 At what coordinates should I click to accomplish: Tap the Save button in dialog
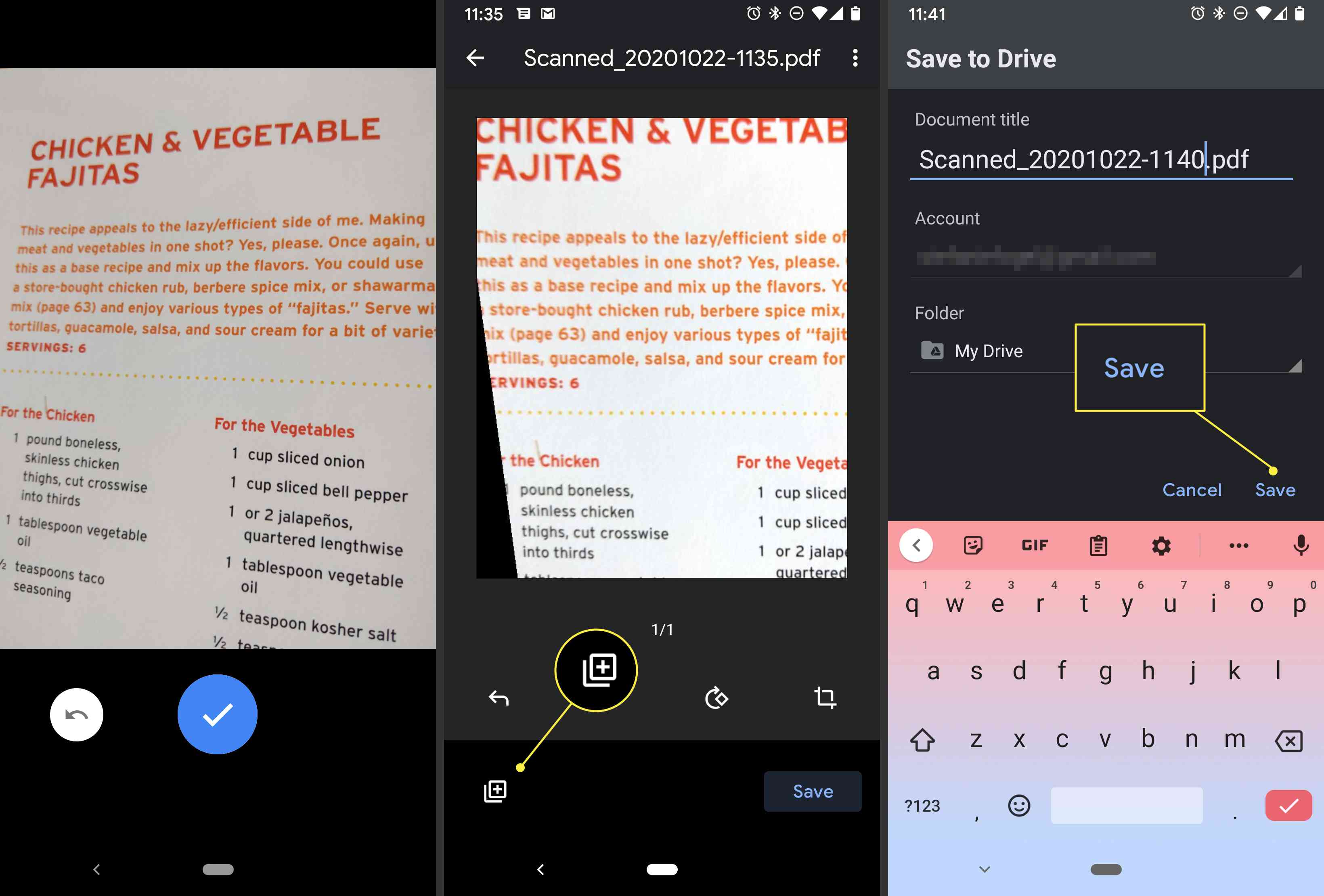(1275, 490)
